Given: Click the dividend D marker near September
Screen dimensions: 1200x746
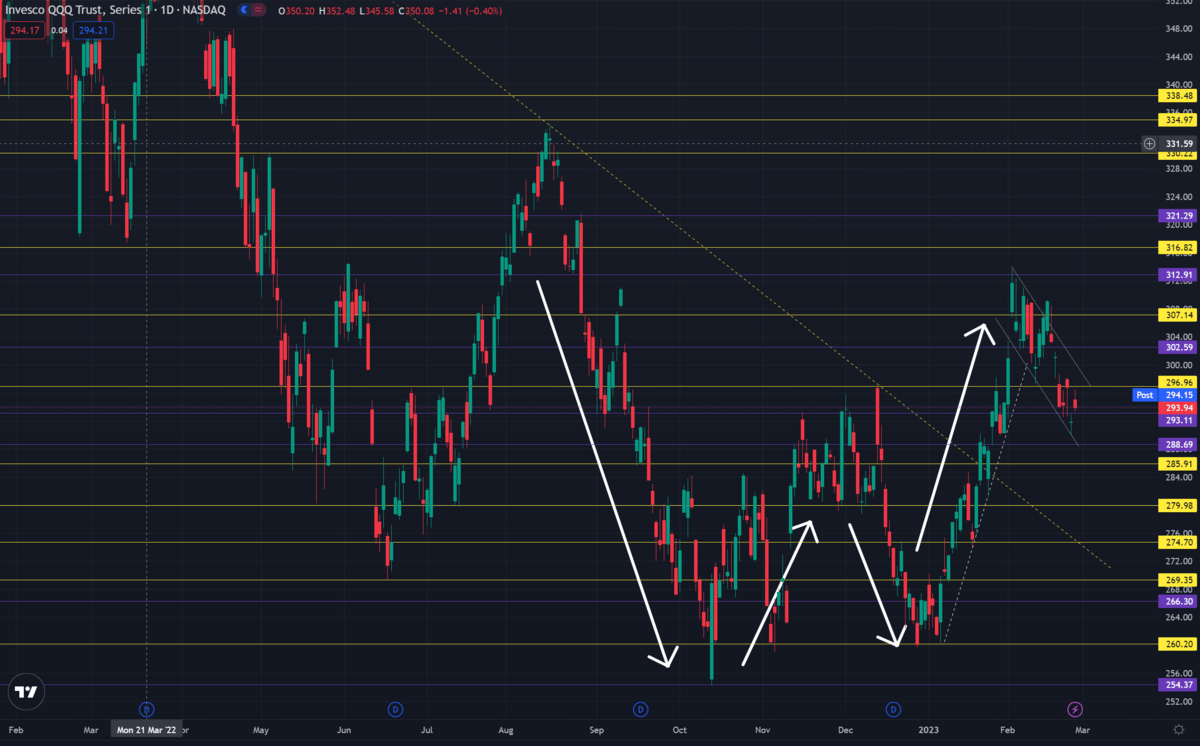Looking at the screenshot, I should (x=640, y=709).
